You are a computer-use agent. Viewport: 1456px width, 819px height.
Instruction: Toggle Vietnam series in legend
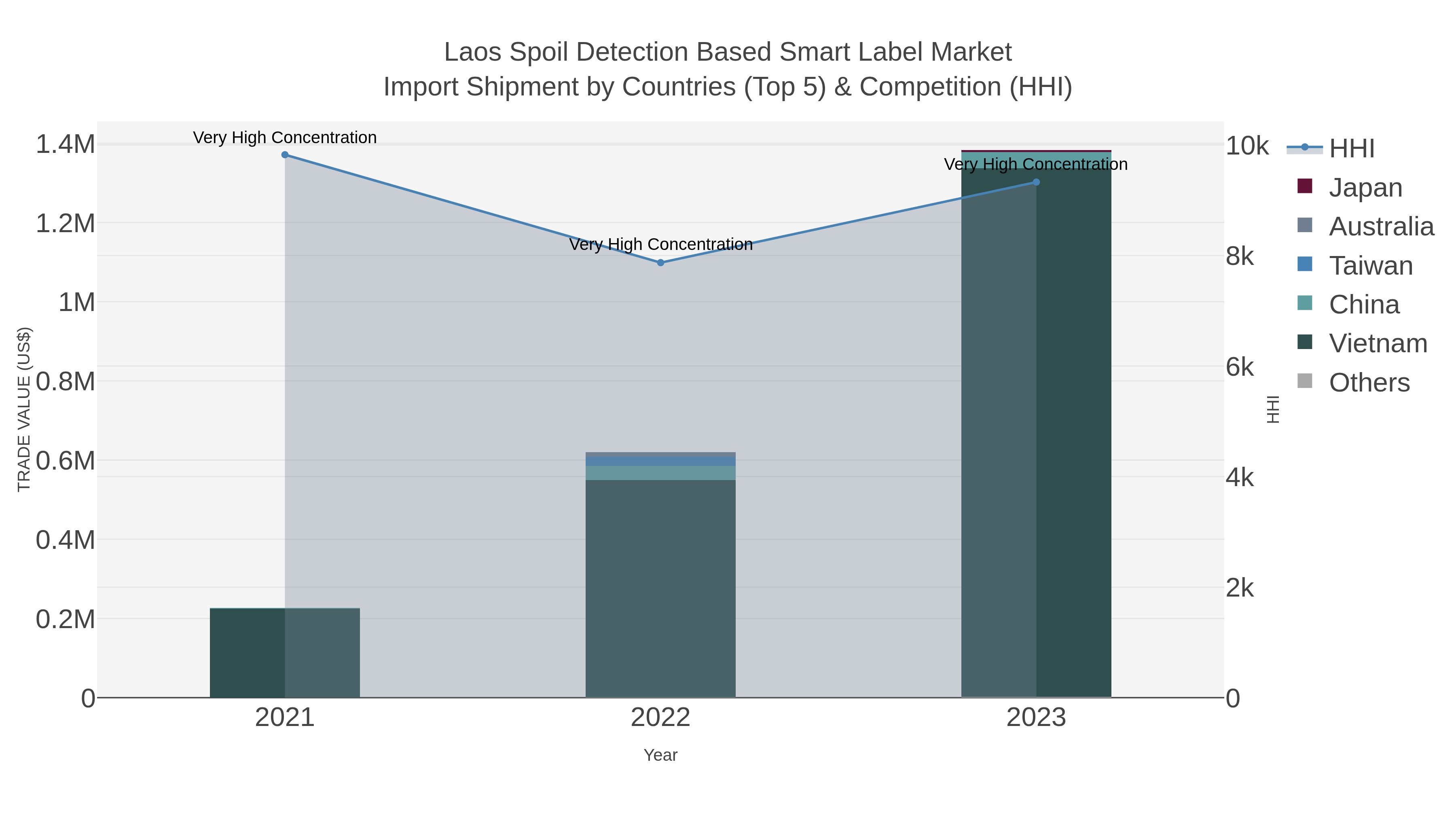tap(1362, 343)
